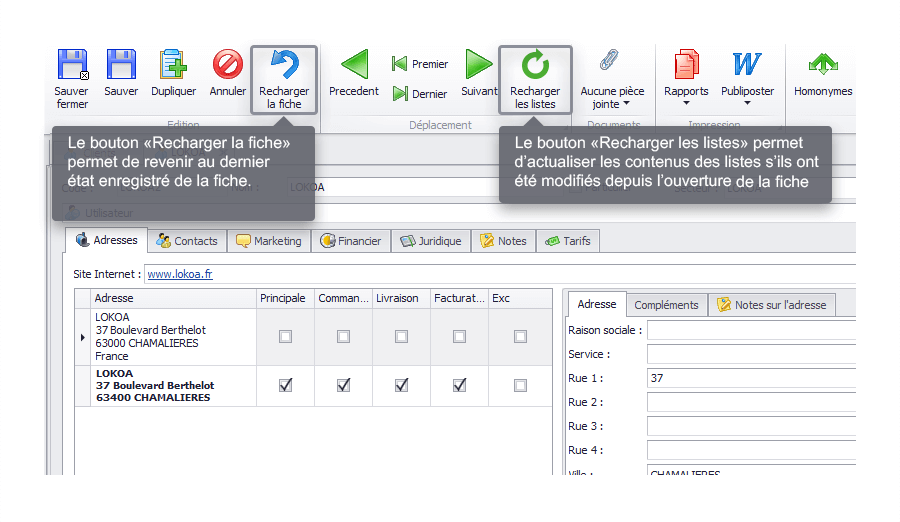This screenshot has height=522, width=900.
Task: Check Exc for 63000 CHAMALIERES address
Action: pos(520,337)
